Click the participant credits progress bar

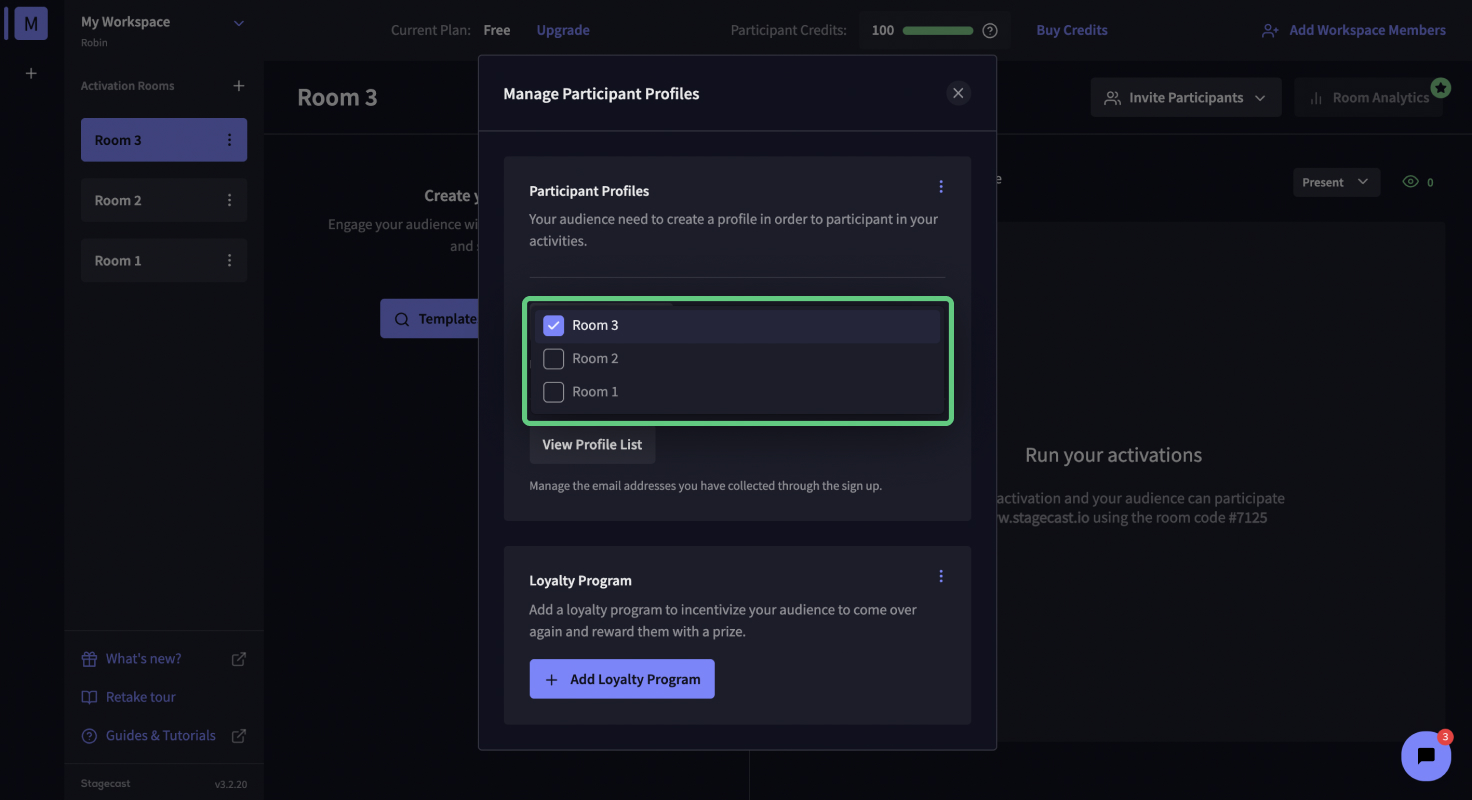click(x=937, y=30)
